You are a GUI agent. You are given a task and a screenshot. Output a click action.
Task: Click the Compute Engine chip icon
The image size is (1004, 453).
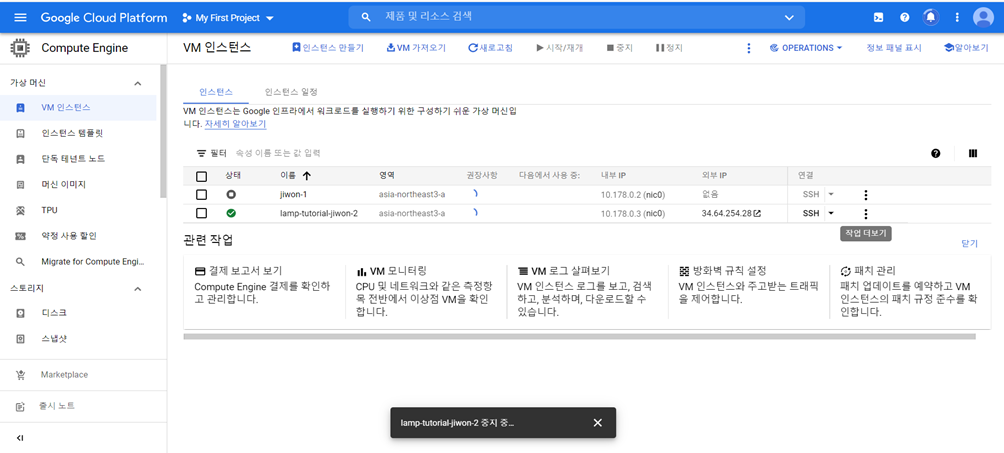tap(20, 48)
